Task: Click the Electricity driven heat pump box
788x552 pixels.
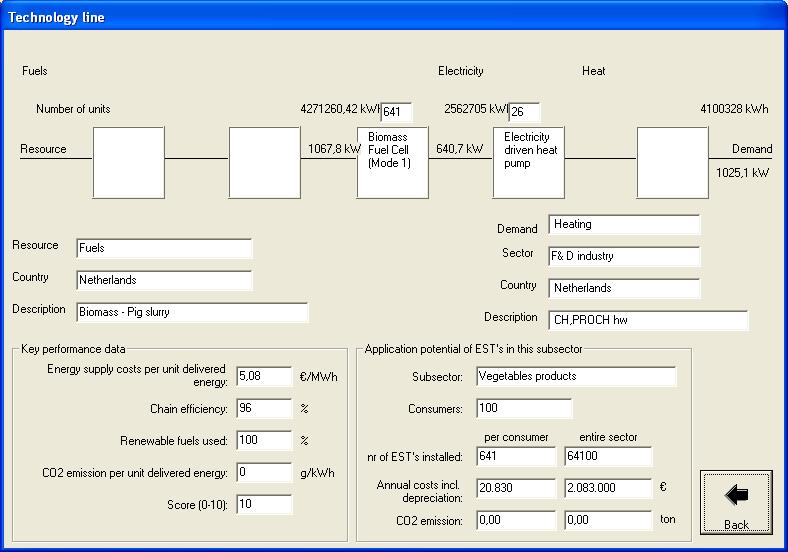Action: coord(529,162)
